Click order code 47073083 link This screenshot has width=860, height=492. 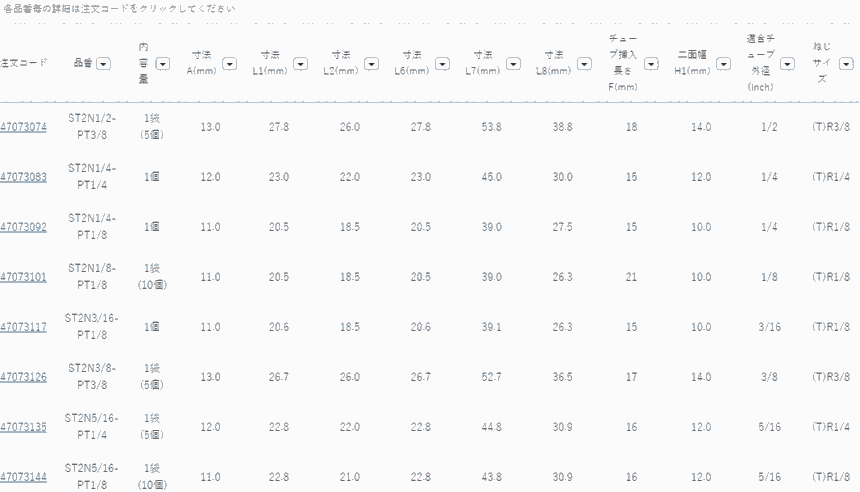point(23,177)
